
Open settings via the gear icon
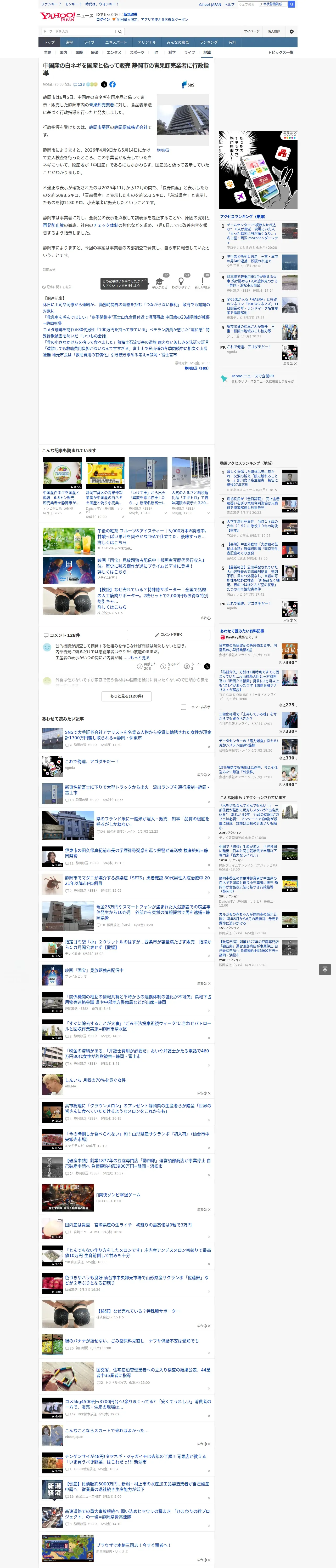(x=292, y=32)
